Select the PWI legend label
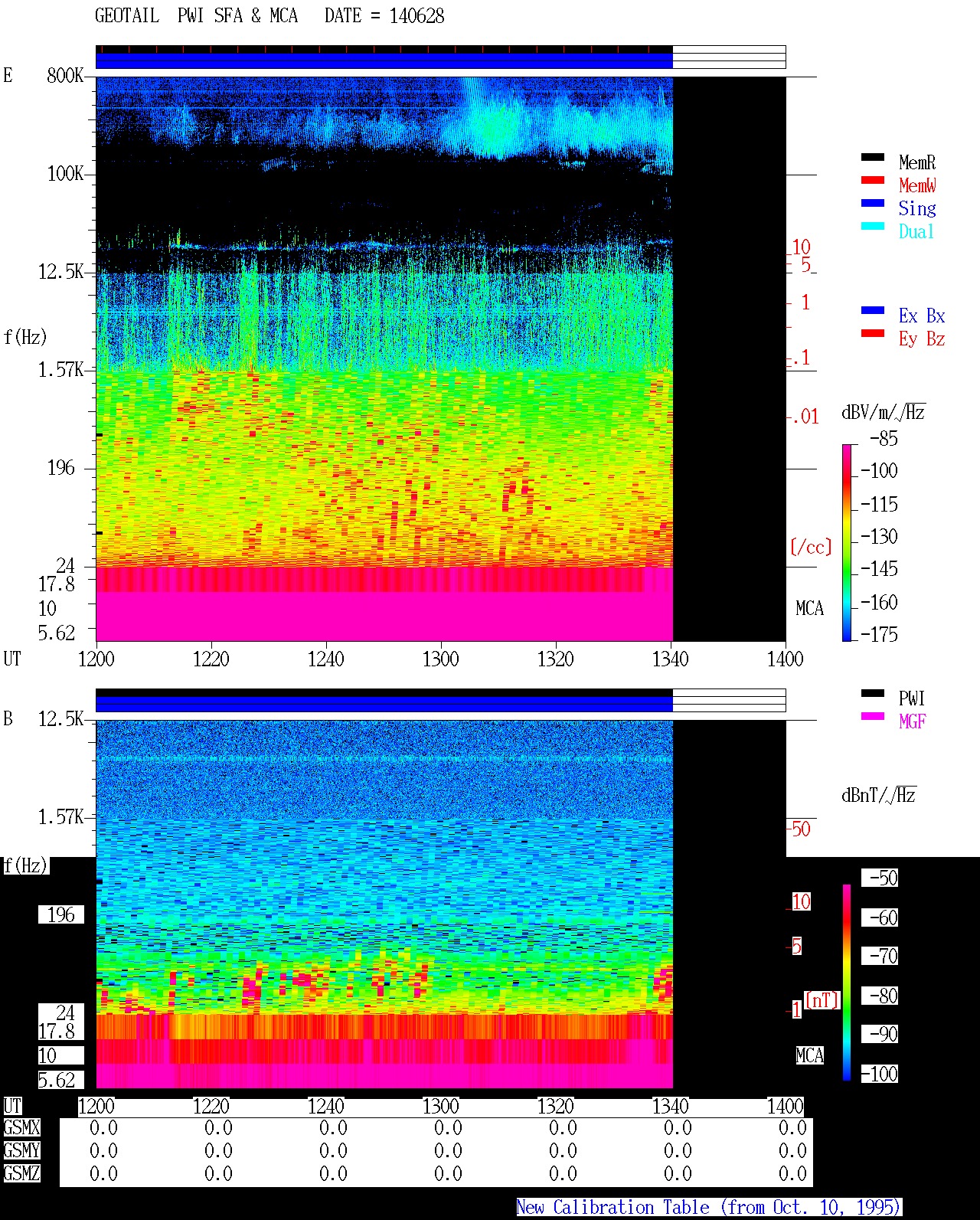980x1220 pixels. coord(912,698)
